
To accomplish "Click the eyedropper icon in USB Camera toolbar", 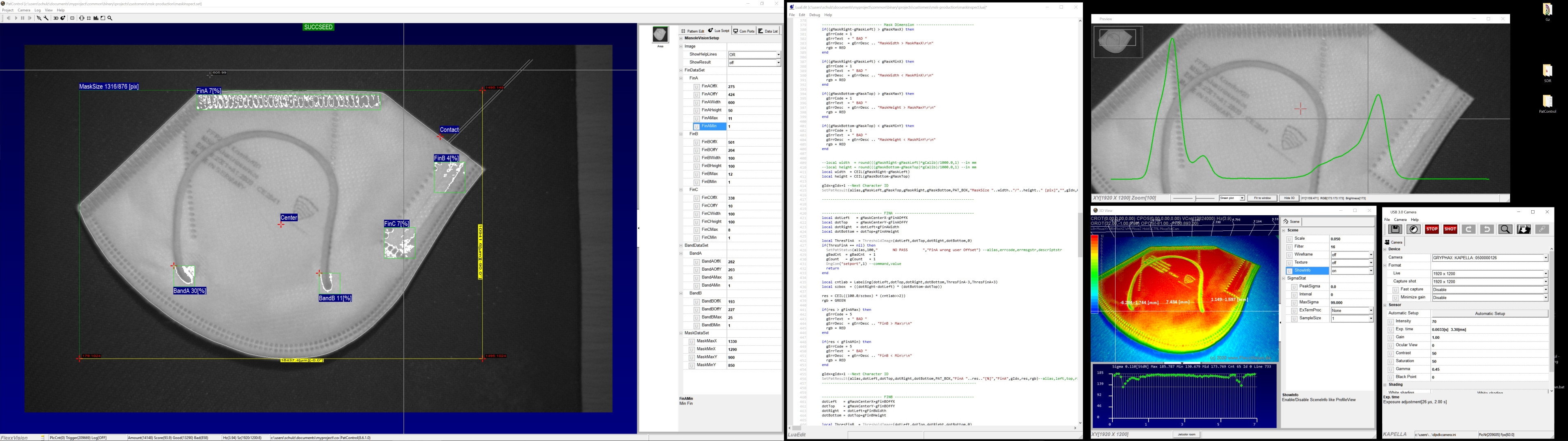I will 1542,229.
